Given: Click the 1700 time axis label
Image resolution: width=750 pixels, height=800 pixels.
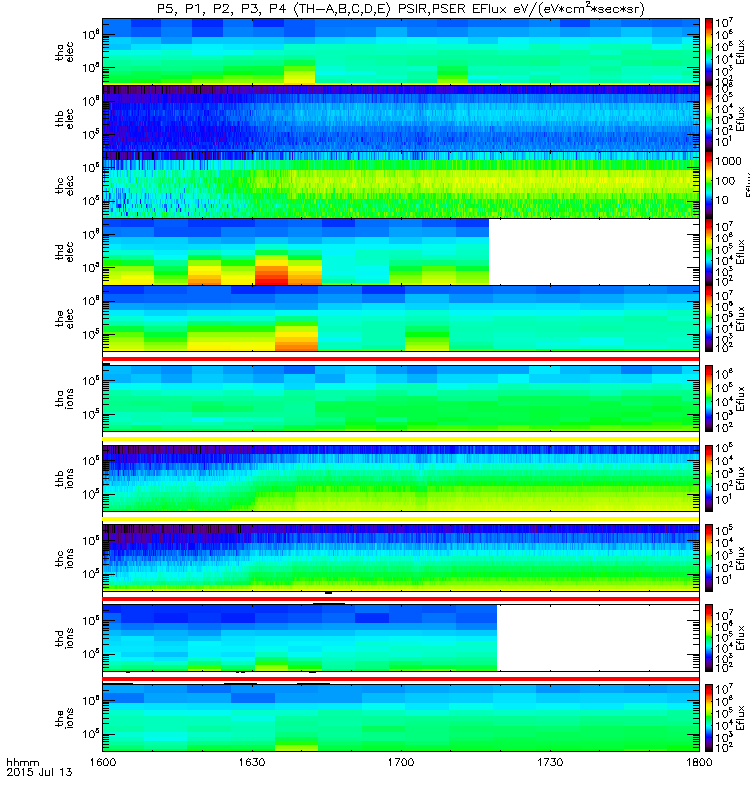Looking at the screenshot, I should point(401,762).
